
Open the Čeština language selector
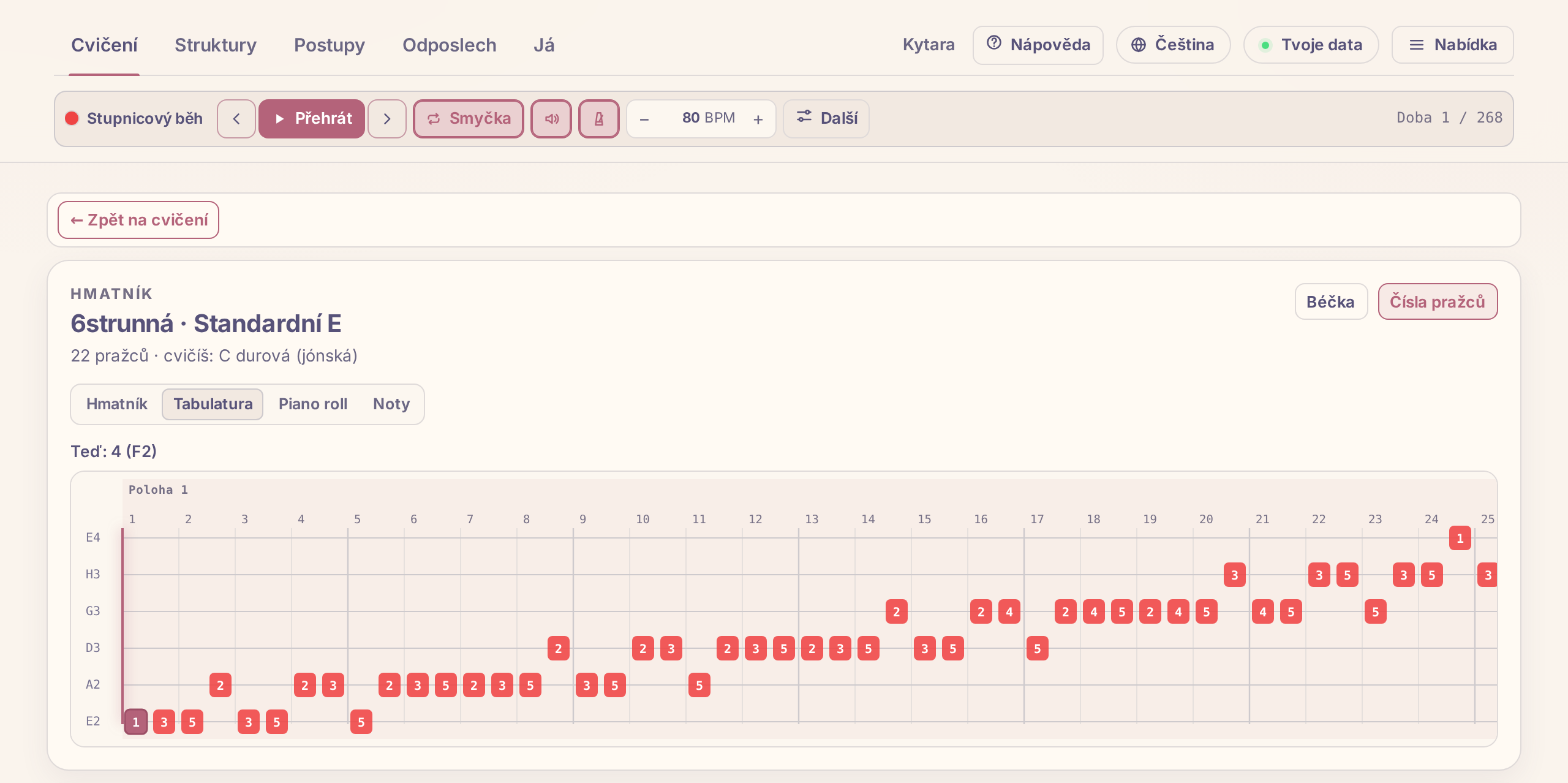1173,45
